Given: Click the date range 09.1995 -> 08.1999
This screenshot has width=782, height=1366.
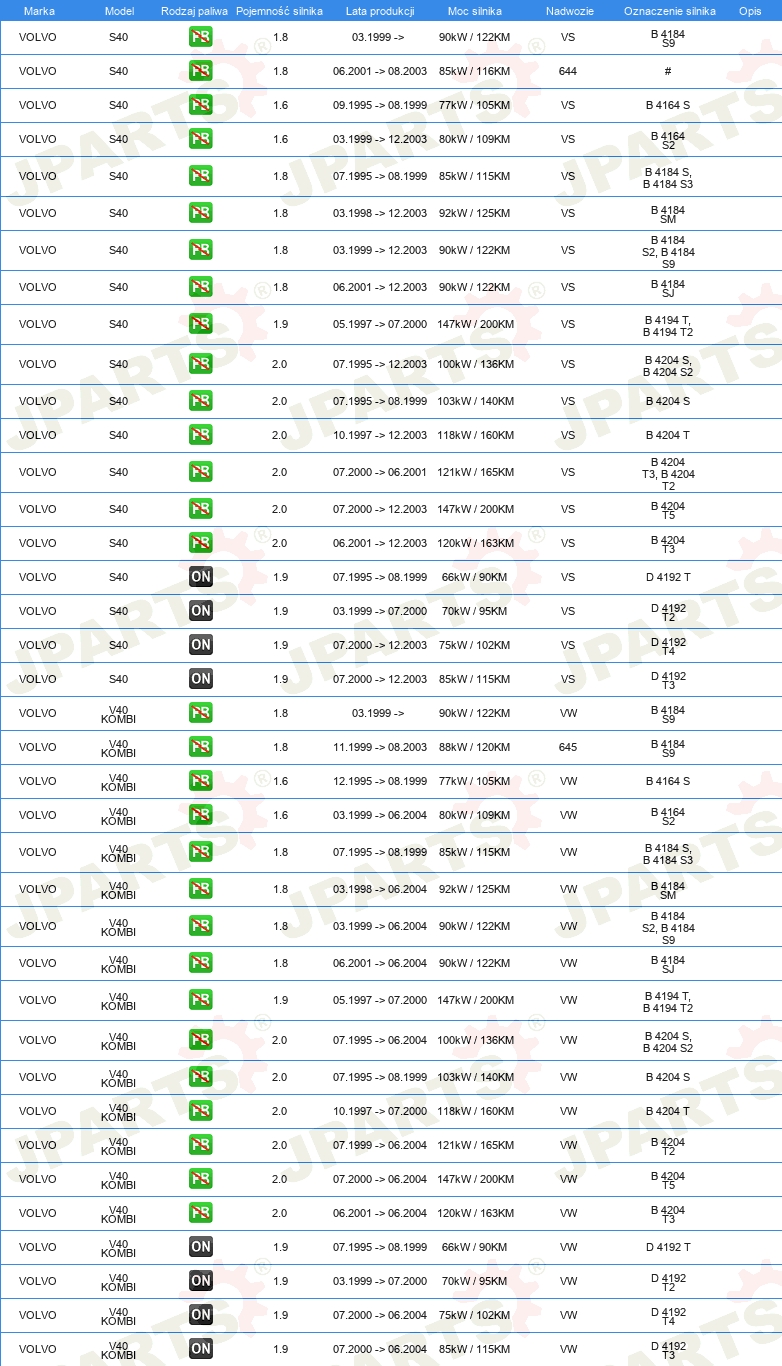Looking at the screenshot, I should tap(380, 106).
